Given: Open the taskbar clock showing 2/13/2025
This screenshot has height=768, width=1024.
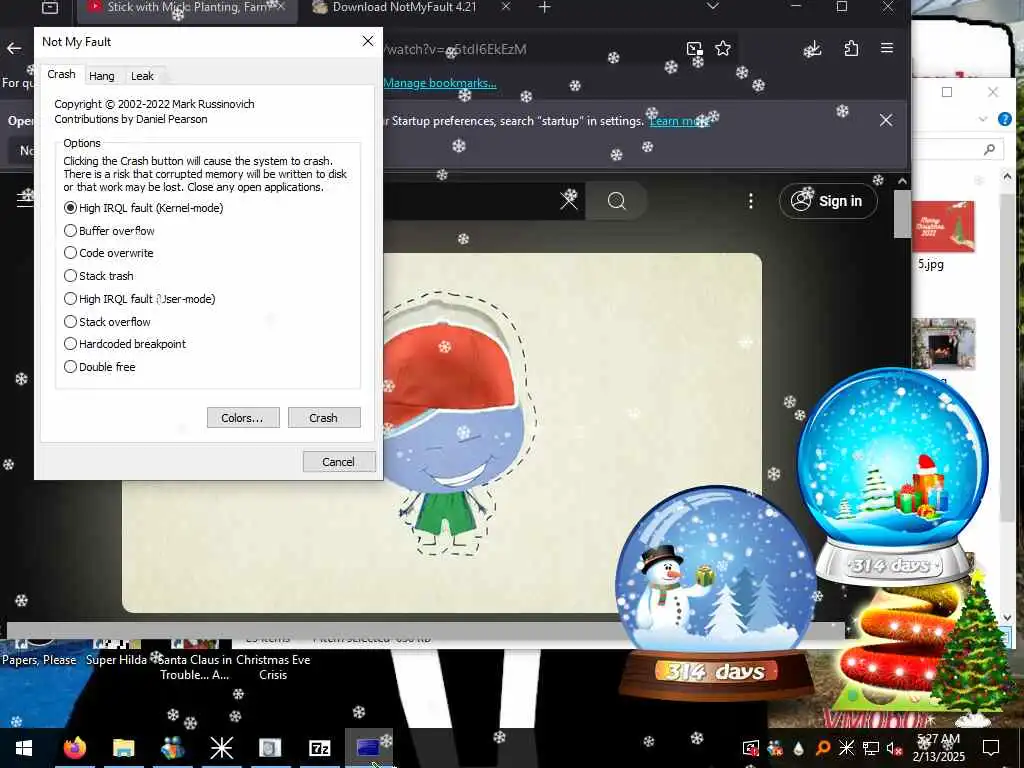Looking at the screenshot, I should tap(938, 748).
